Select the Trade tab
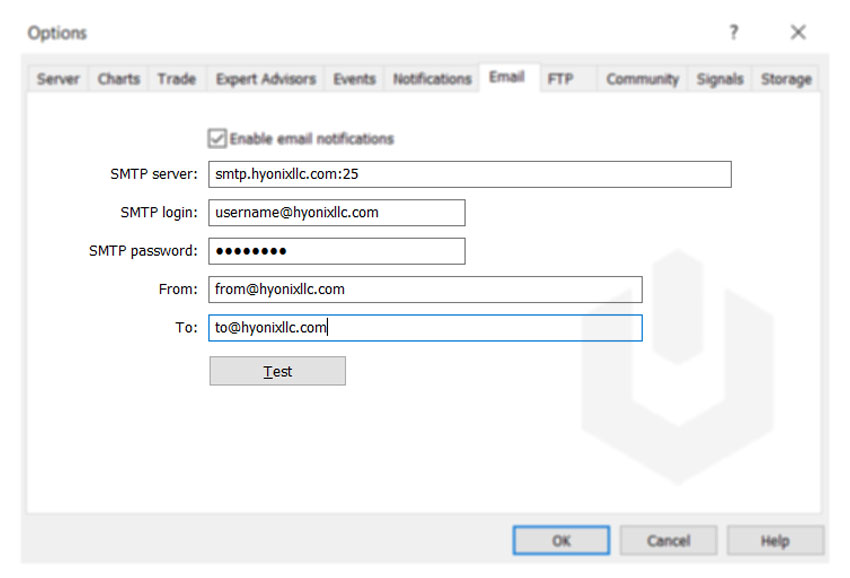Image resolution: width=850 pixels, height=578 pixels. click(x=176, y=79)
